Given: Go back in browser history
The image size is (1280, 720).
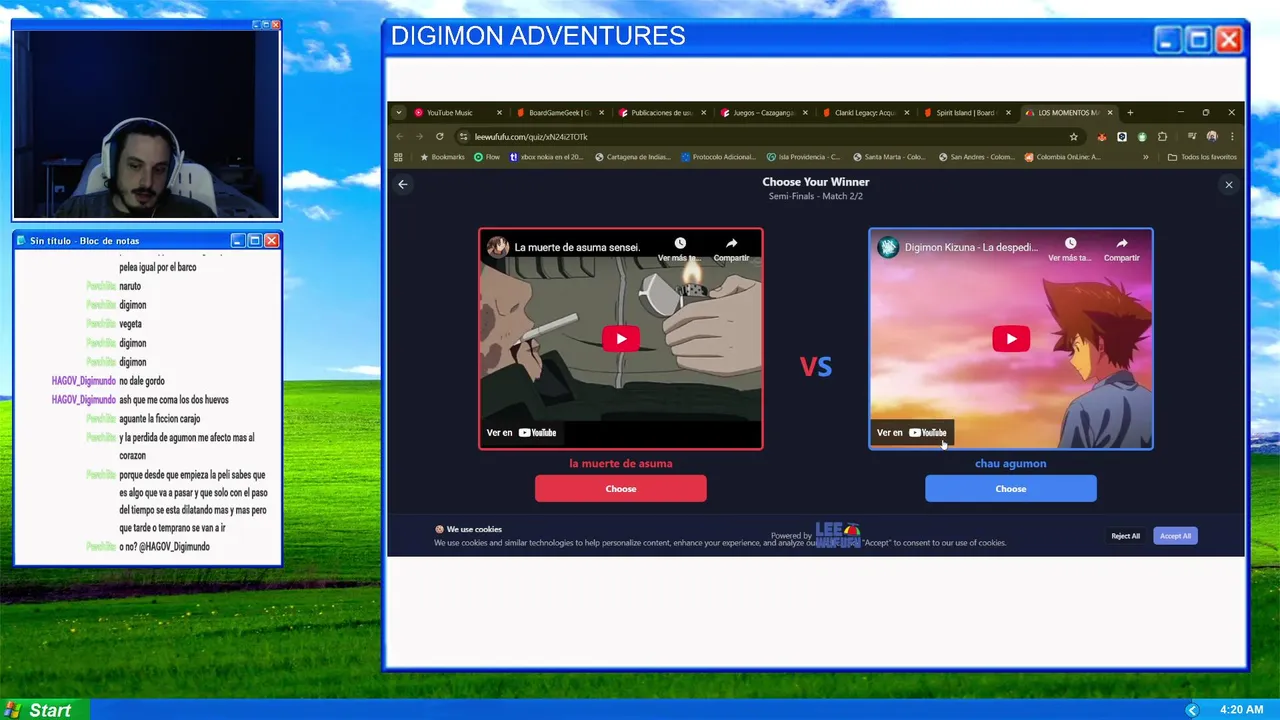Looking at the screenshot, I should [400, 136].
